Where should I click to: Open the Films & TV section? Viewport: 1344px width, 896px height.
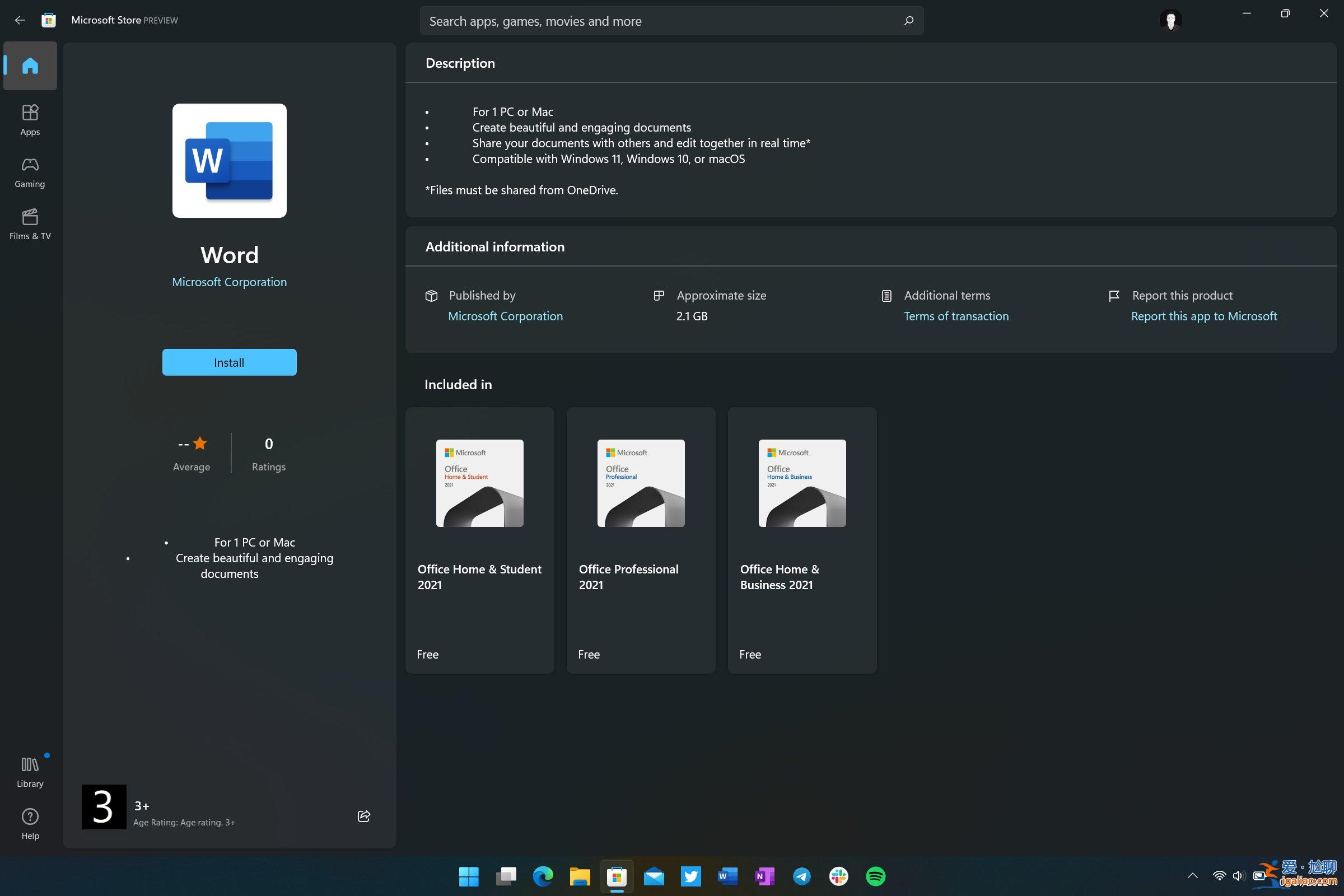30,224
